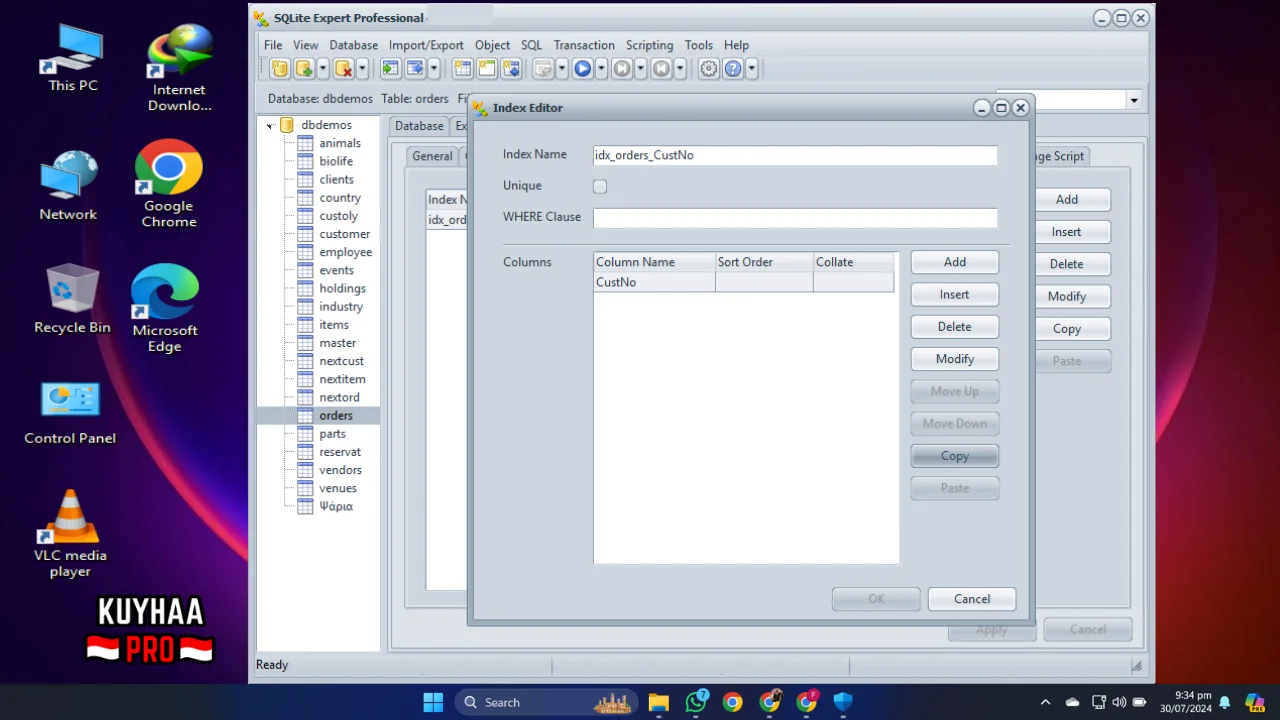Click the New Table toolbar icon
The width and height of the screenshot is (1280, 720).
462,69
